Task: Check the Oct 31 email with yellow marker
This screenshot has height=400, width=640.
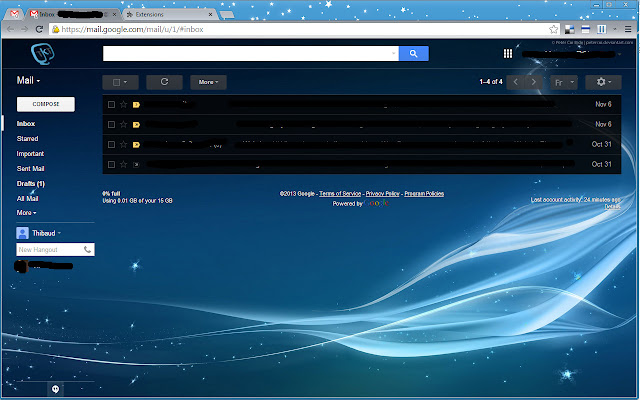Action: click(x=111, y=144)
